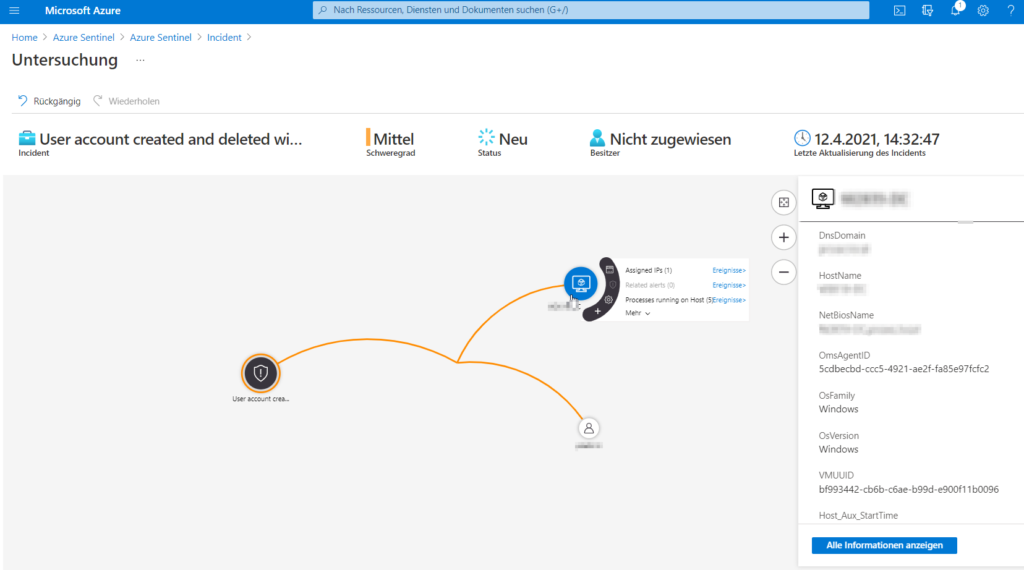1024x570 pixels.
Task: Open Ereignisse link for Processes running on Host
Action: [x=729, y=300]
